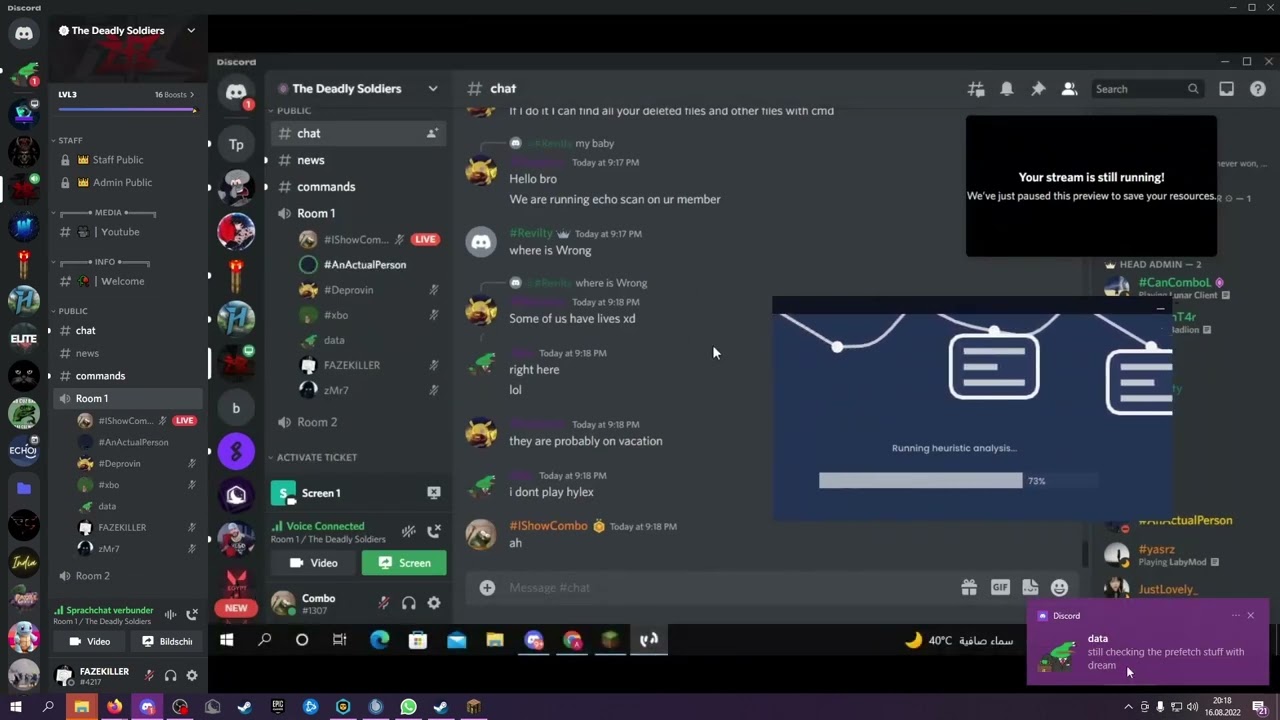Click the Message #chat input field
Screen dimensions: 1280x720
tap(730, 588)
